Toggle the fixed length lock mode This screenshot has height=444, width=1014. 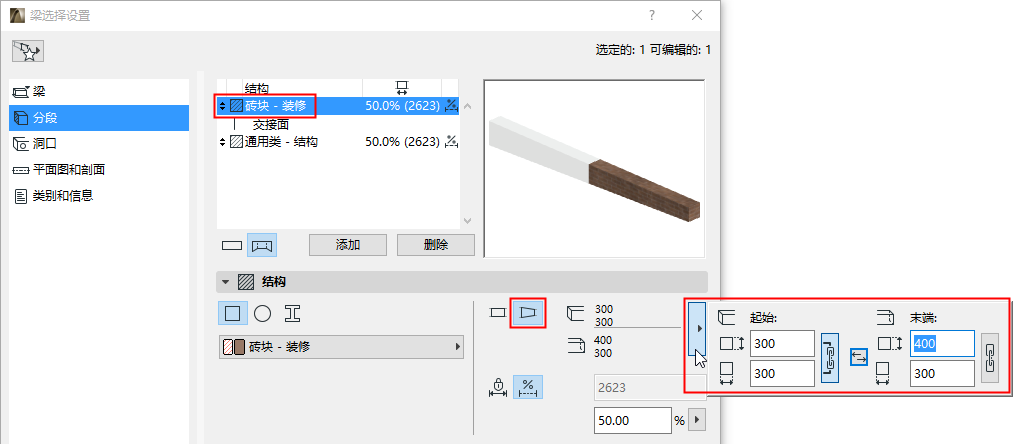(498, 387)
